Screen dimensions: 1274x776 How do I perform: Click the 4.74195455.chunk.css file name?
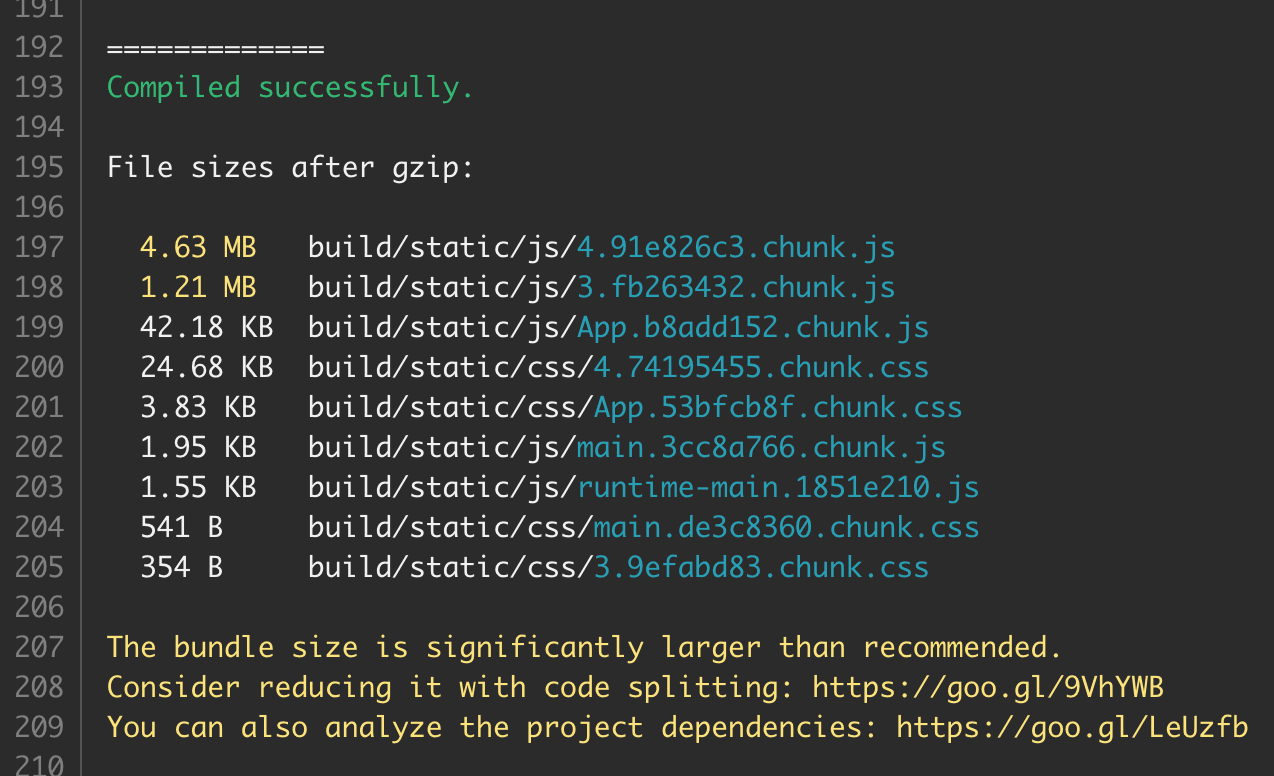click(x=761, y=367)
